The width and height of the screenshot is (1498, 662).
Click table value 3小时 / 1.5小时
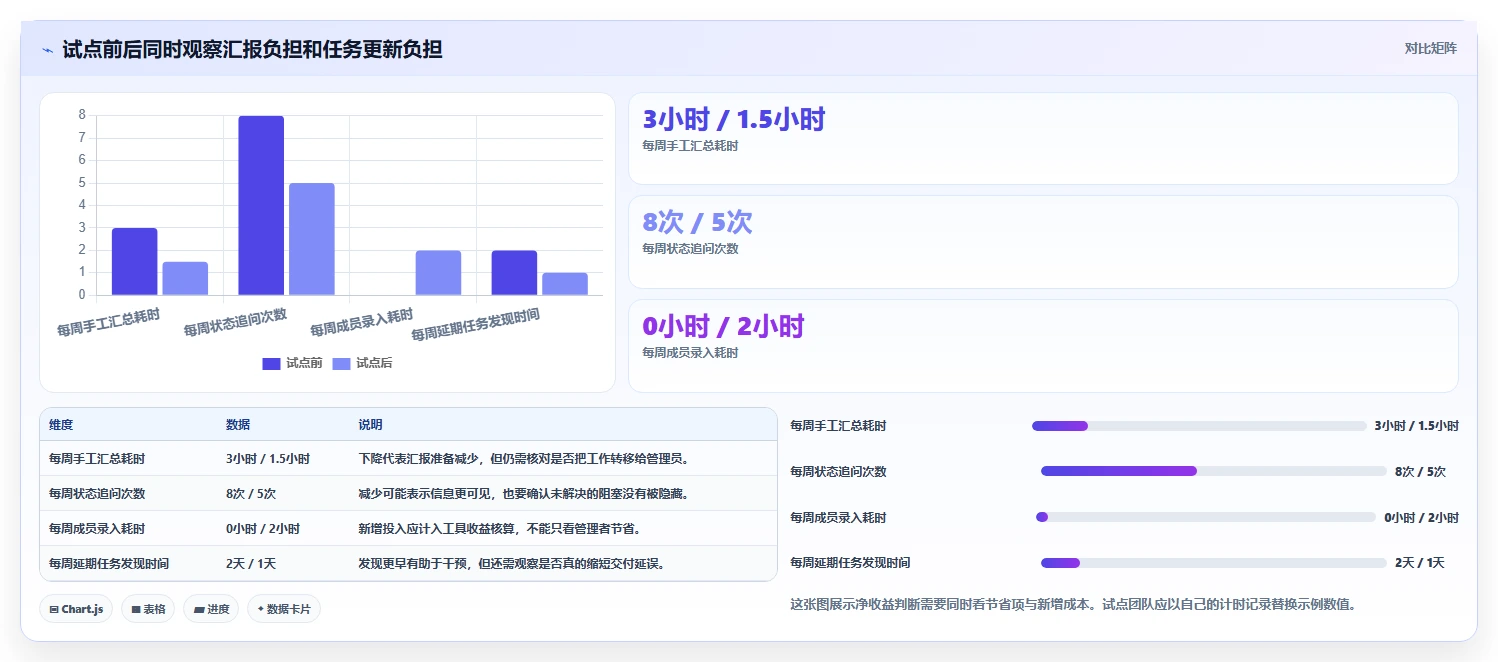click(x=268, y=459)
